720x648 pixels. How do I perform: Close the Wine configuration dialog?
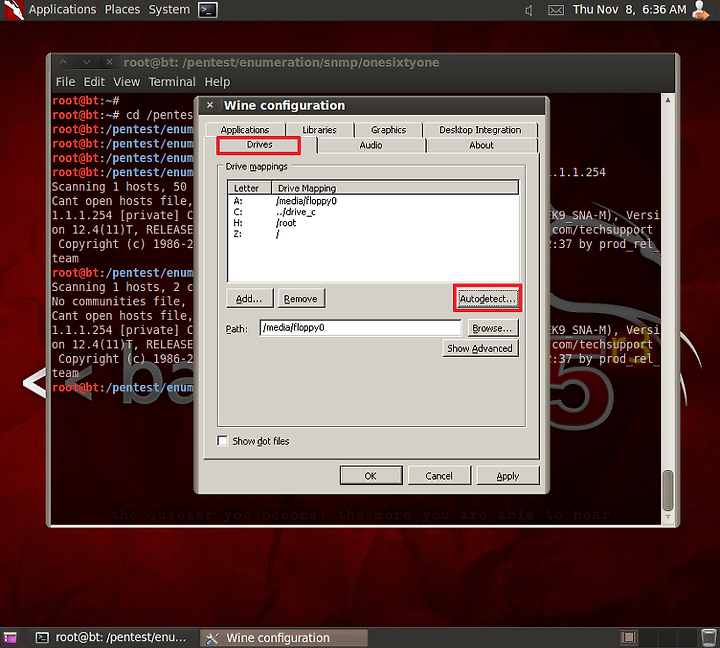[x=210, y=105]
